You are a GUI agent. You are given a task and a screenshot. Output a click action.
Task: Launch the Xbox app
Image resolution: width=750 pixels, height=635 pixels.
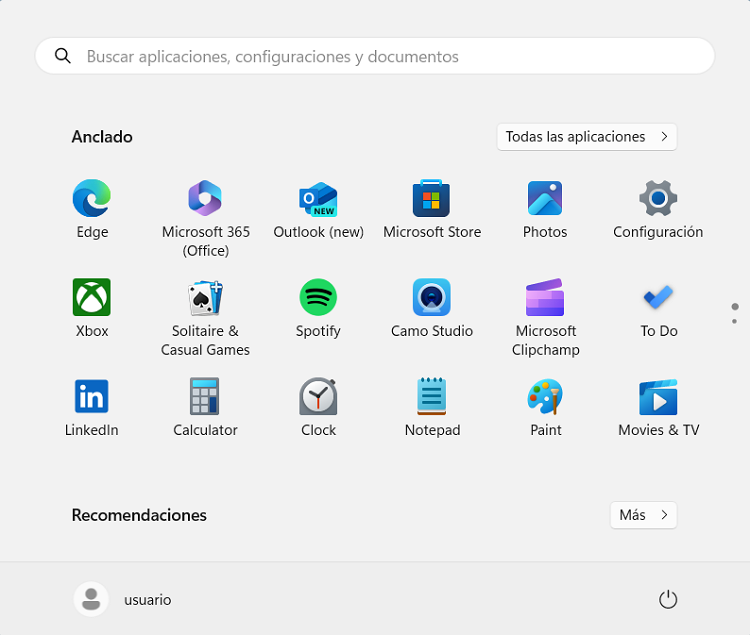(x=92, y=308)
